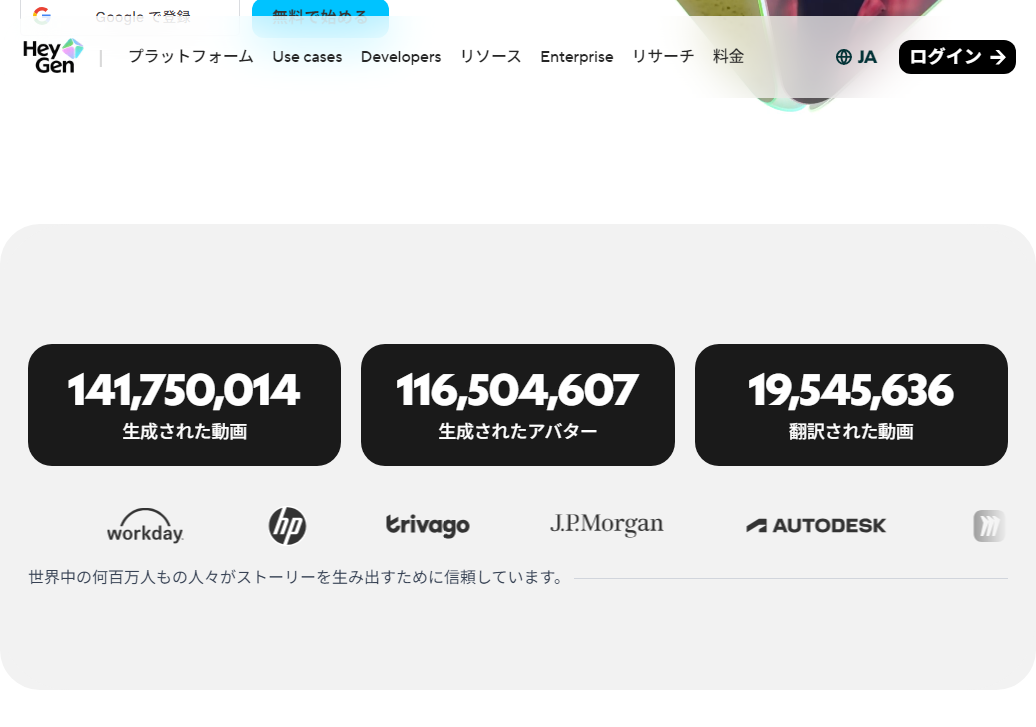This screenshot has height=727, width=1036.
Task: Click the 116,504,607 generated avatars card
Action: [x=518, y=404]
